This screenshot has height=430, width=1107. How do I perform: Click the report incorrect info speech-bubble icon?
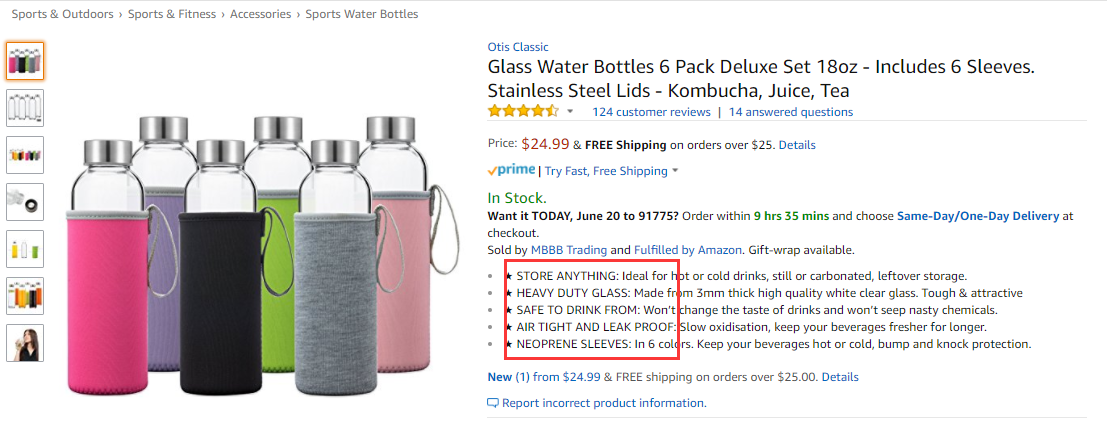click(x=492, y=403)
